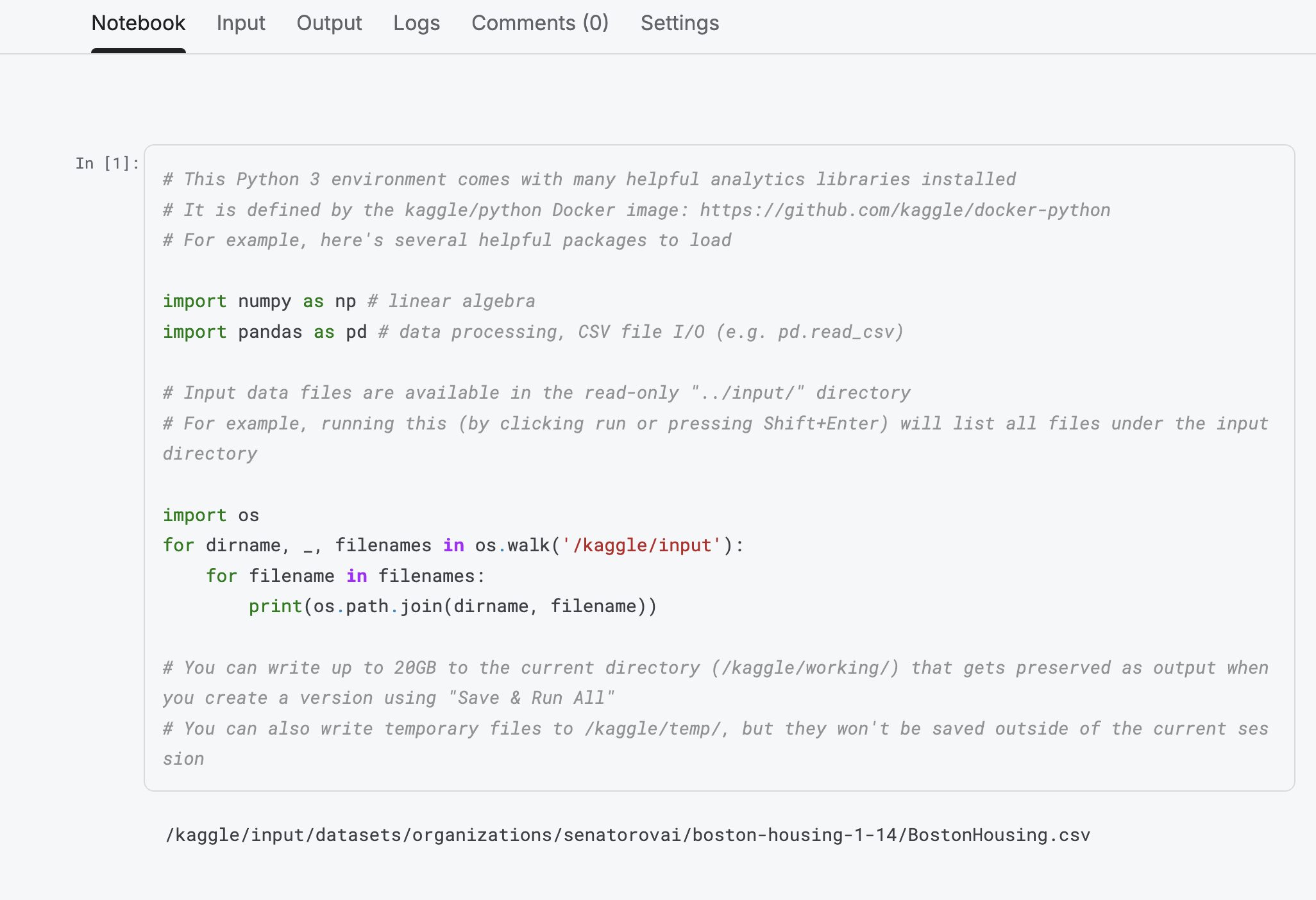This screenshot has height=900, width=1316.
Task: Click the github.com/kaggle/docker-python URL comment
Action: pyautogui.click(x=637, y=210)
